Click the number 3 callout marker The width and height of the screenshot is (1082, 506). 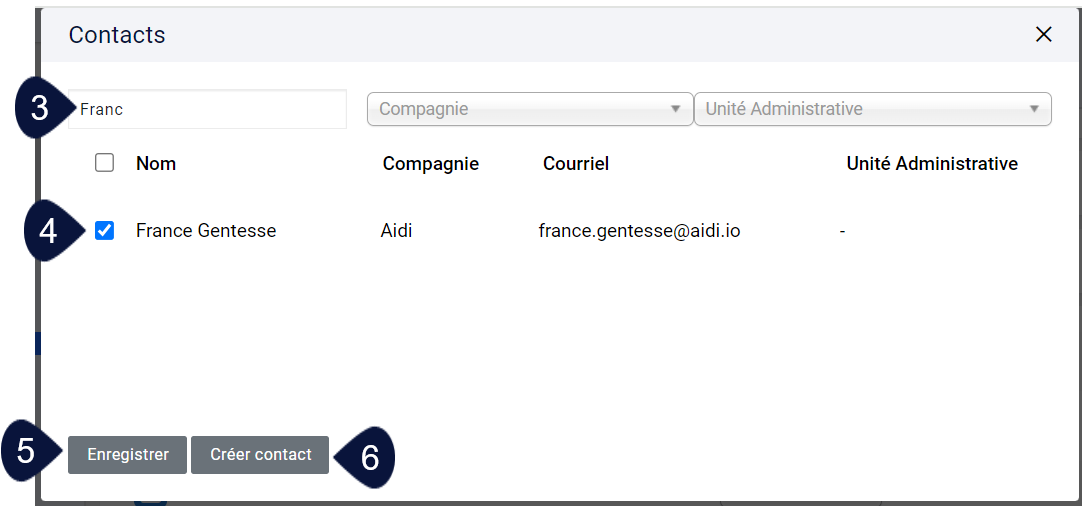coord(39,109)
